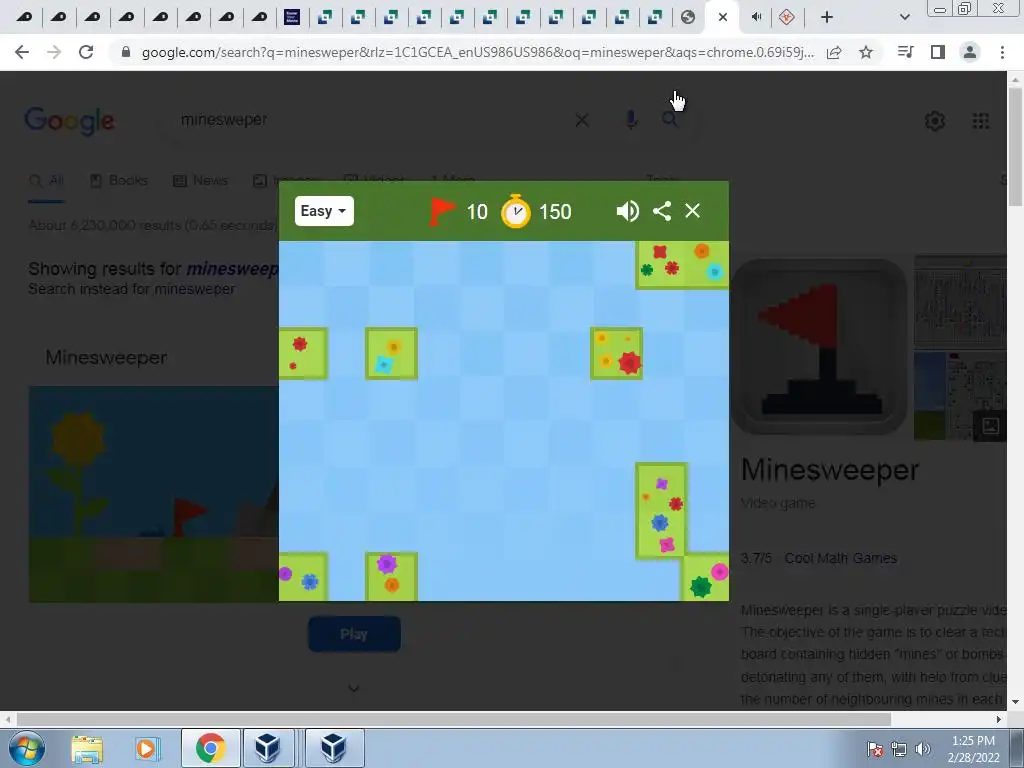Screen dimensions: 1024x768
Task: Open the clock showing 1:25 PM
Action: pos(973,749)
